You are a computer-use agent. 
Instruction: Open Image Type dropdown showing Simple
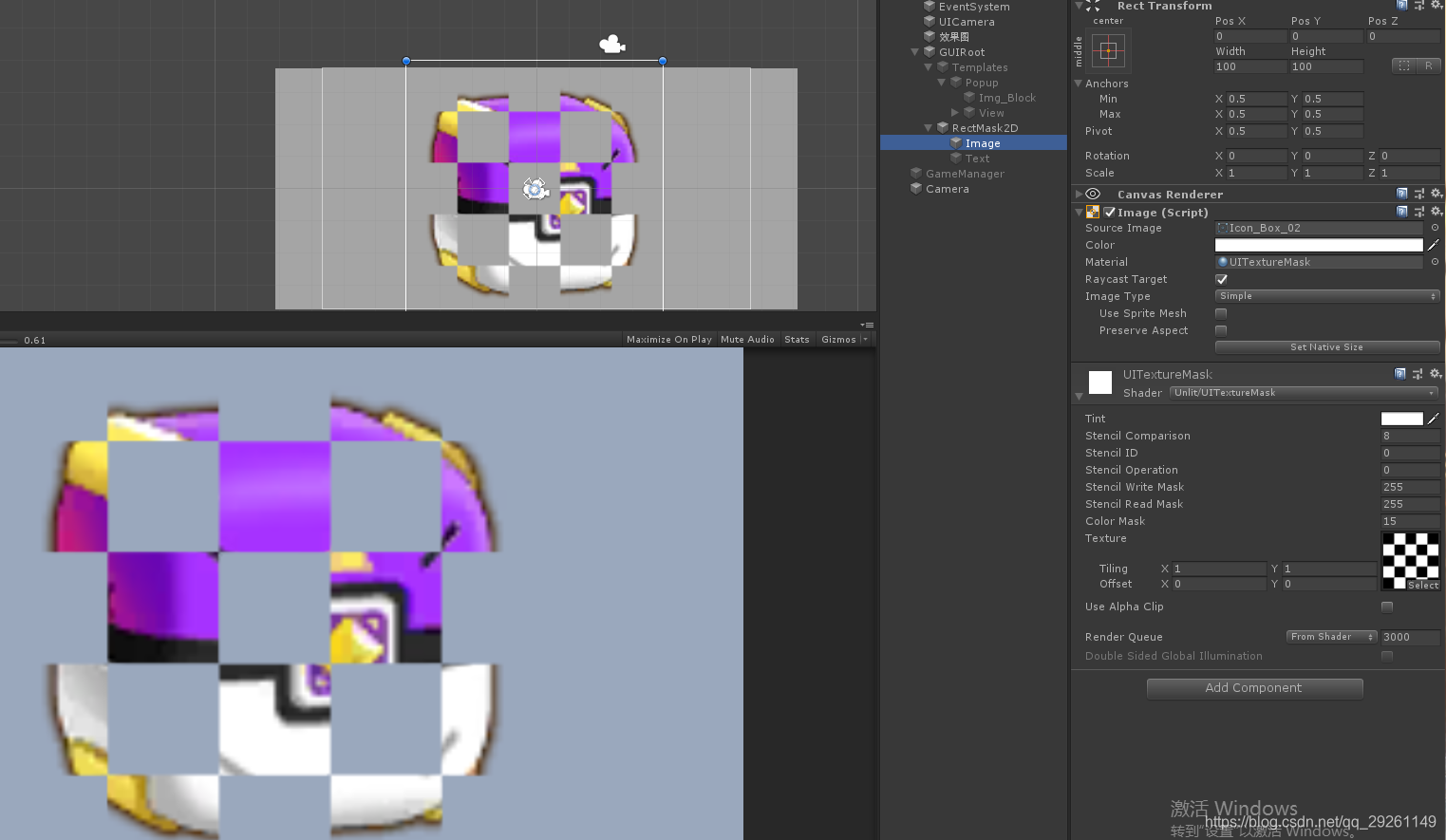(x=1327, y=296)
